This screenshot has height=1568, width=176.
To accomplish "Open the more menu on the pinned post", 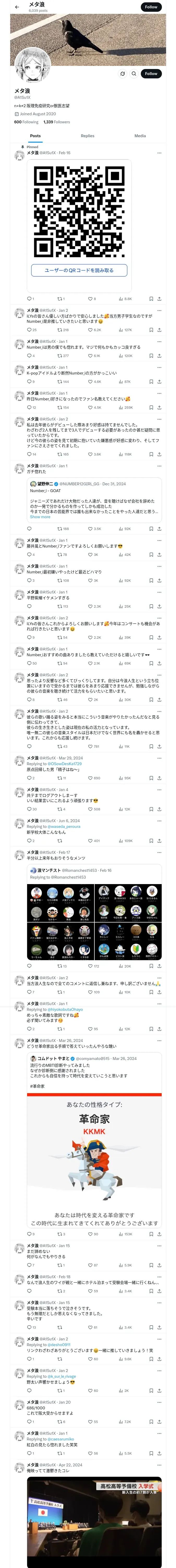I will point(160,153).
